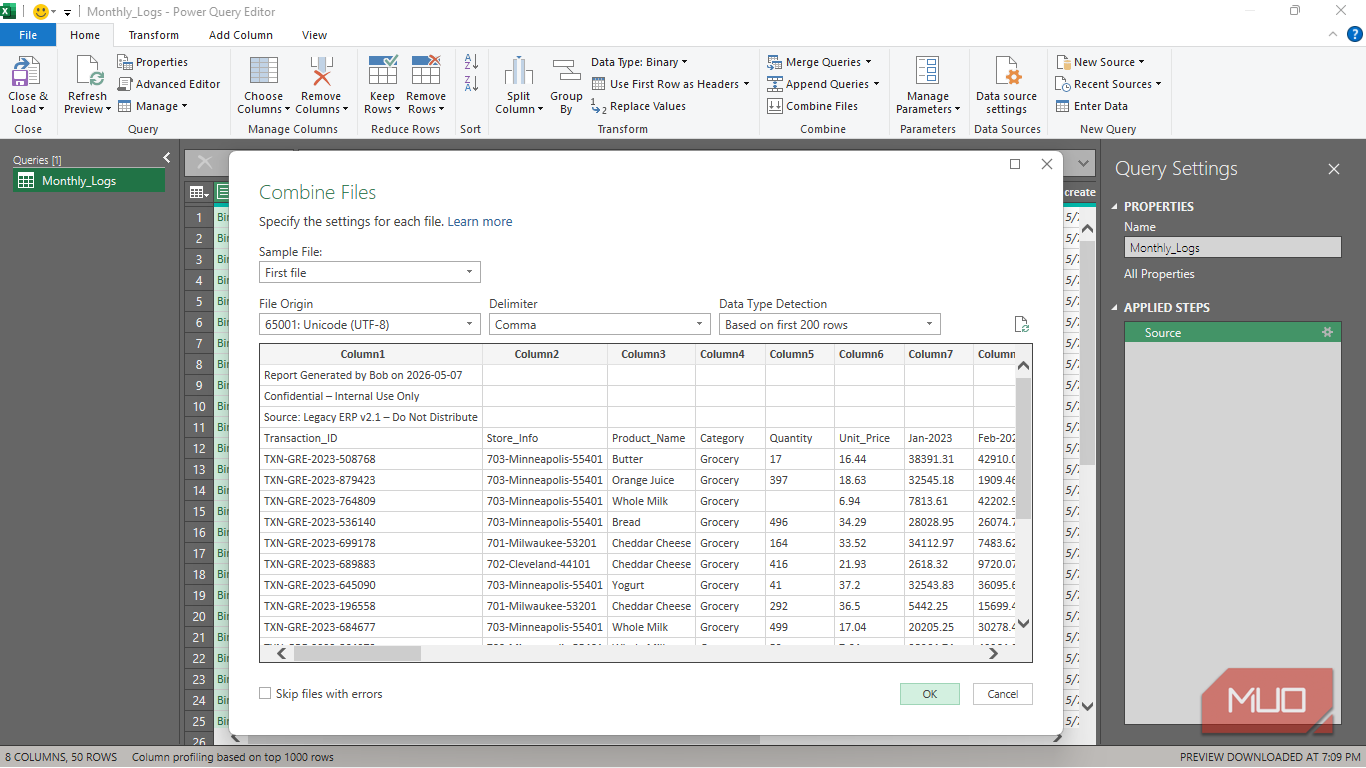Open query Properties in ribbon

point(153,62)
